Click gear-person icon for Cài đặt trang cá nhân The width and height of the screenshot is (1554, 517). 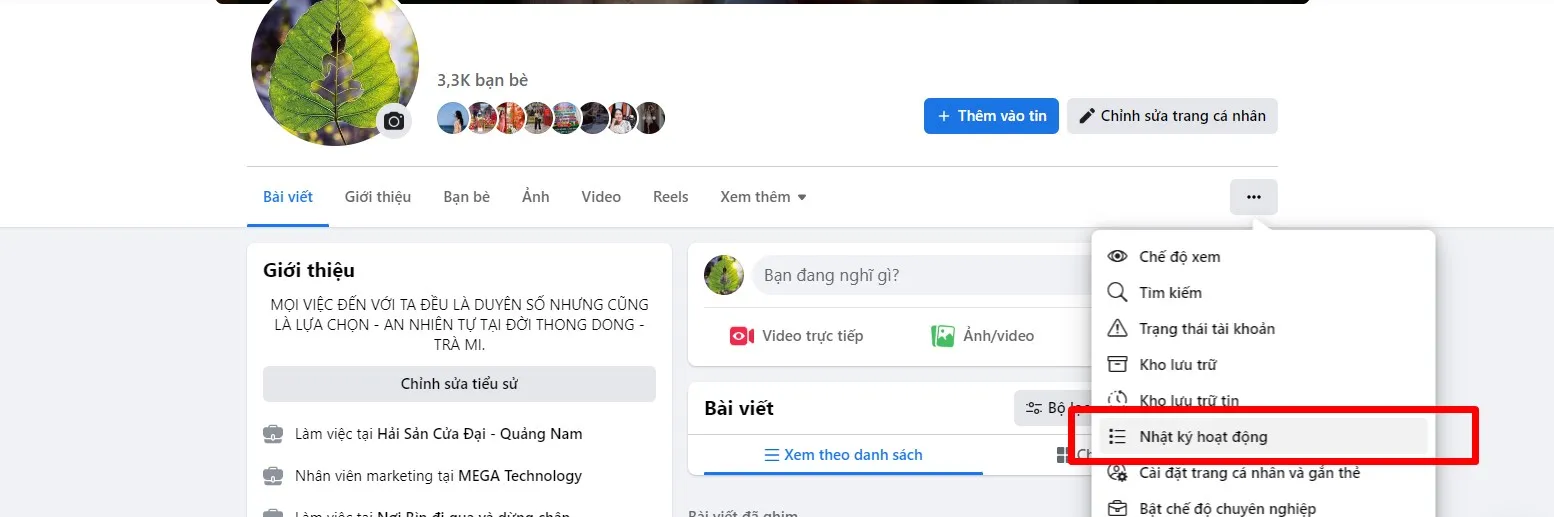(1118, 473)
